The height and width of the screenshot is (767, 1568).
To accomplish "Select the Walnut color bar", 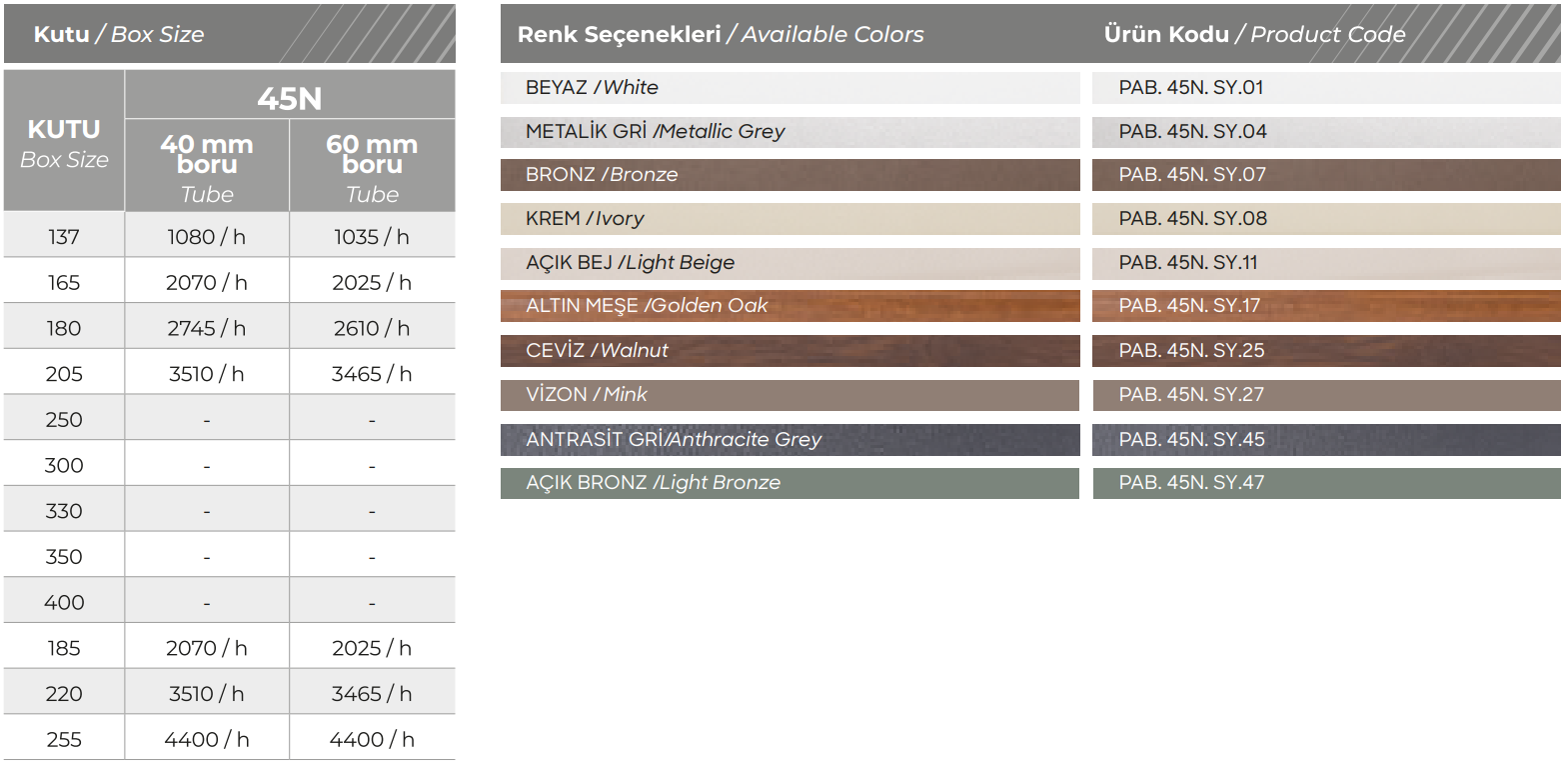I will click(x=789, y=350).
